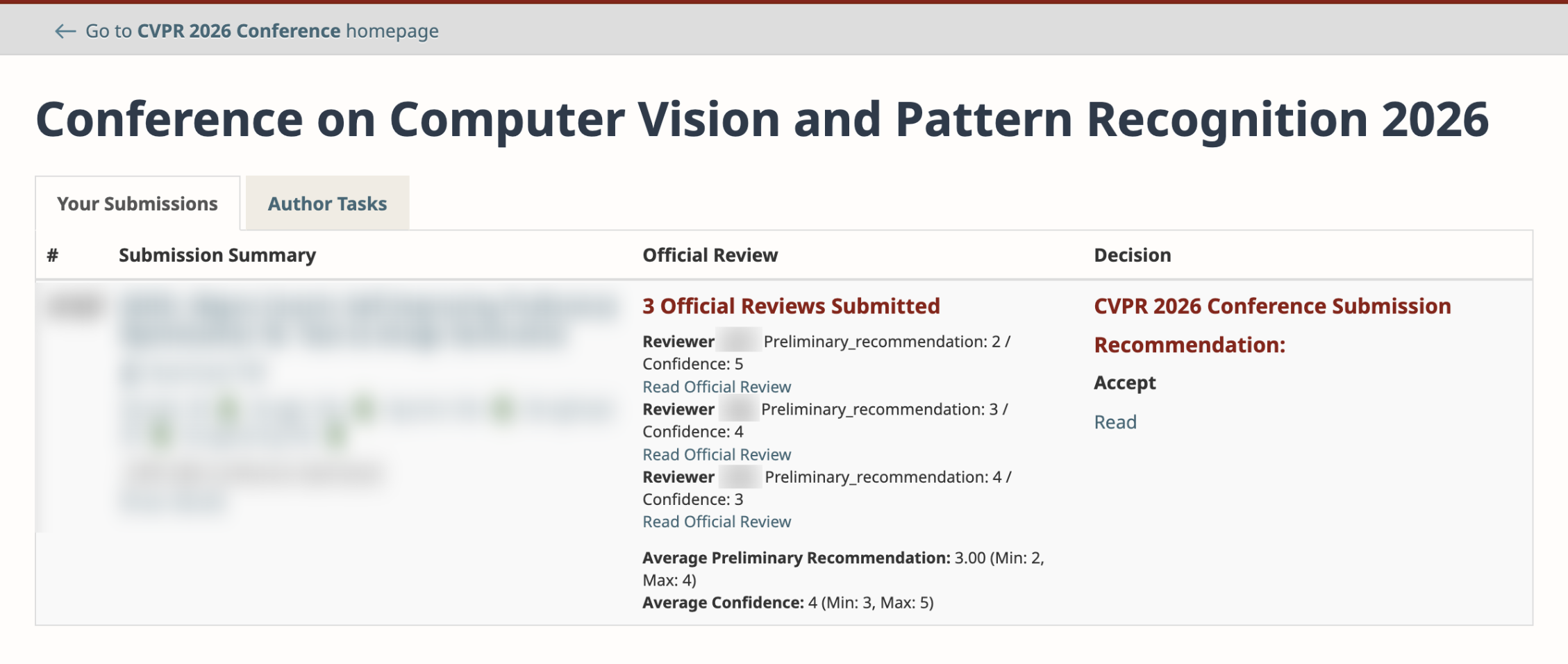Click "Preliminary_recommendation: 2 /" text
Viewport: 1568px width, 664px height.
tap(887, 342)
